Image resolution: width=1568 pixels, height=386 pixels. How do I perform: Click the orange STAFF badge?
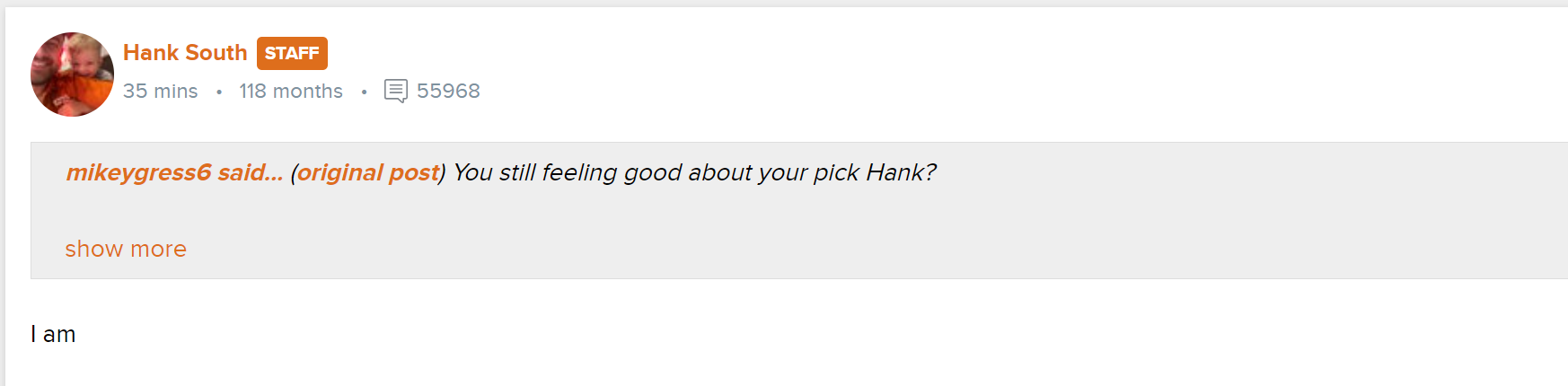[292, 53]
